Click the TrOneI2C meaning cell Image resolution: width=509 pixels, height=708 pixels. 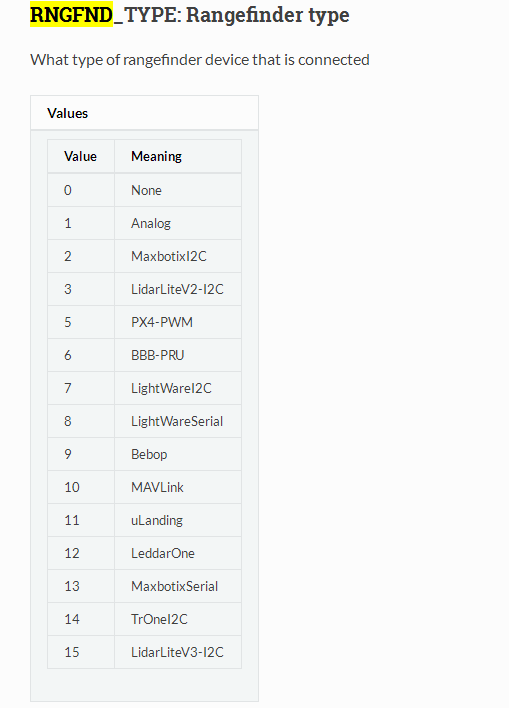(x=178, y=619)
